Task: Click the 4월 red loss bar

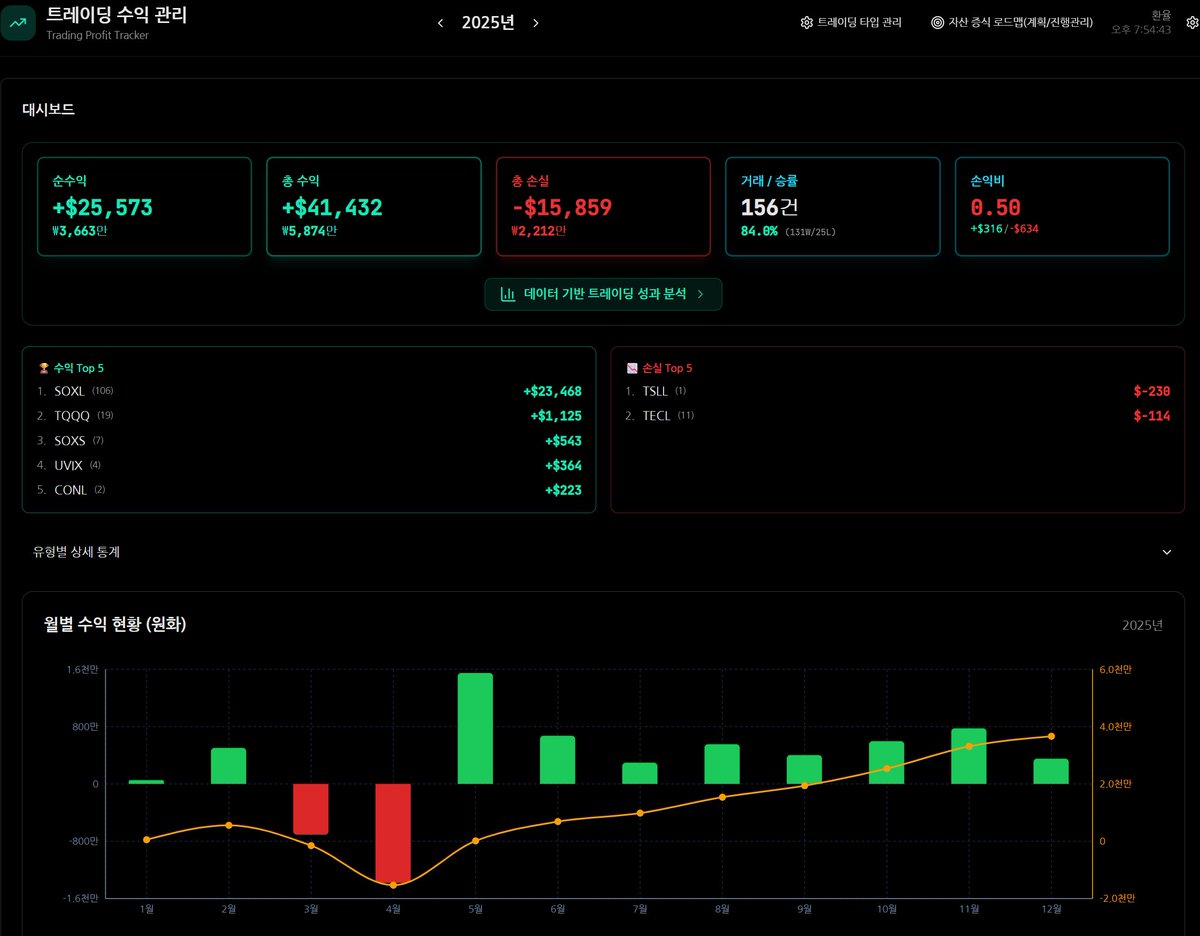Action: coord(393,833)
